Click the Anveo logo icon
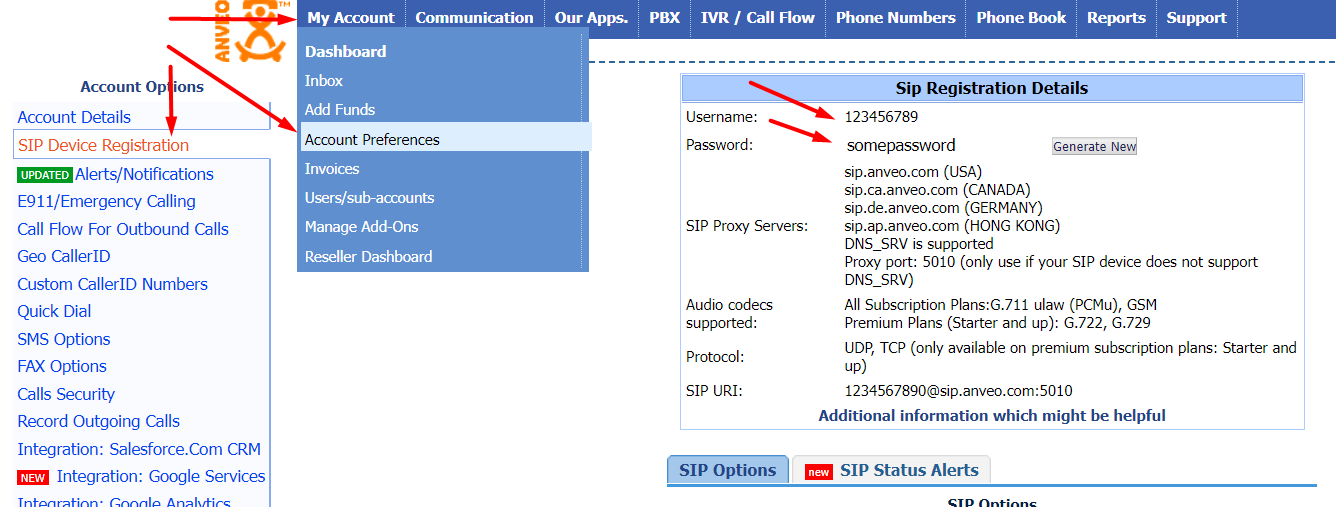Screen dimensions: 1336x507 247,30
